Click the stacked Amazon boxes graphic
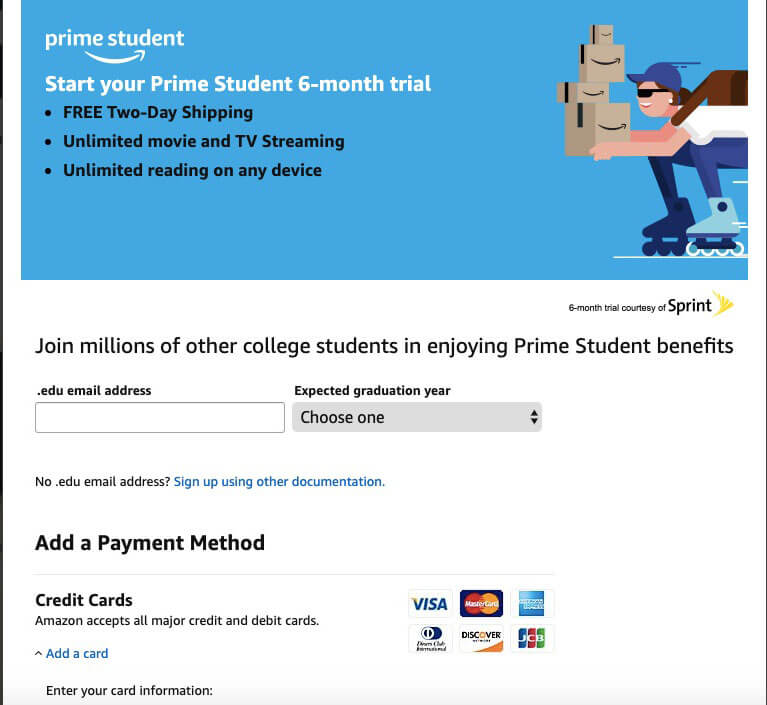Screen dimensions: 767x705 click(594, 91)
